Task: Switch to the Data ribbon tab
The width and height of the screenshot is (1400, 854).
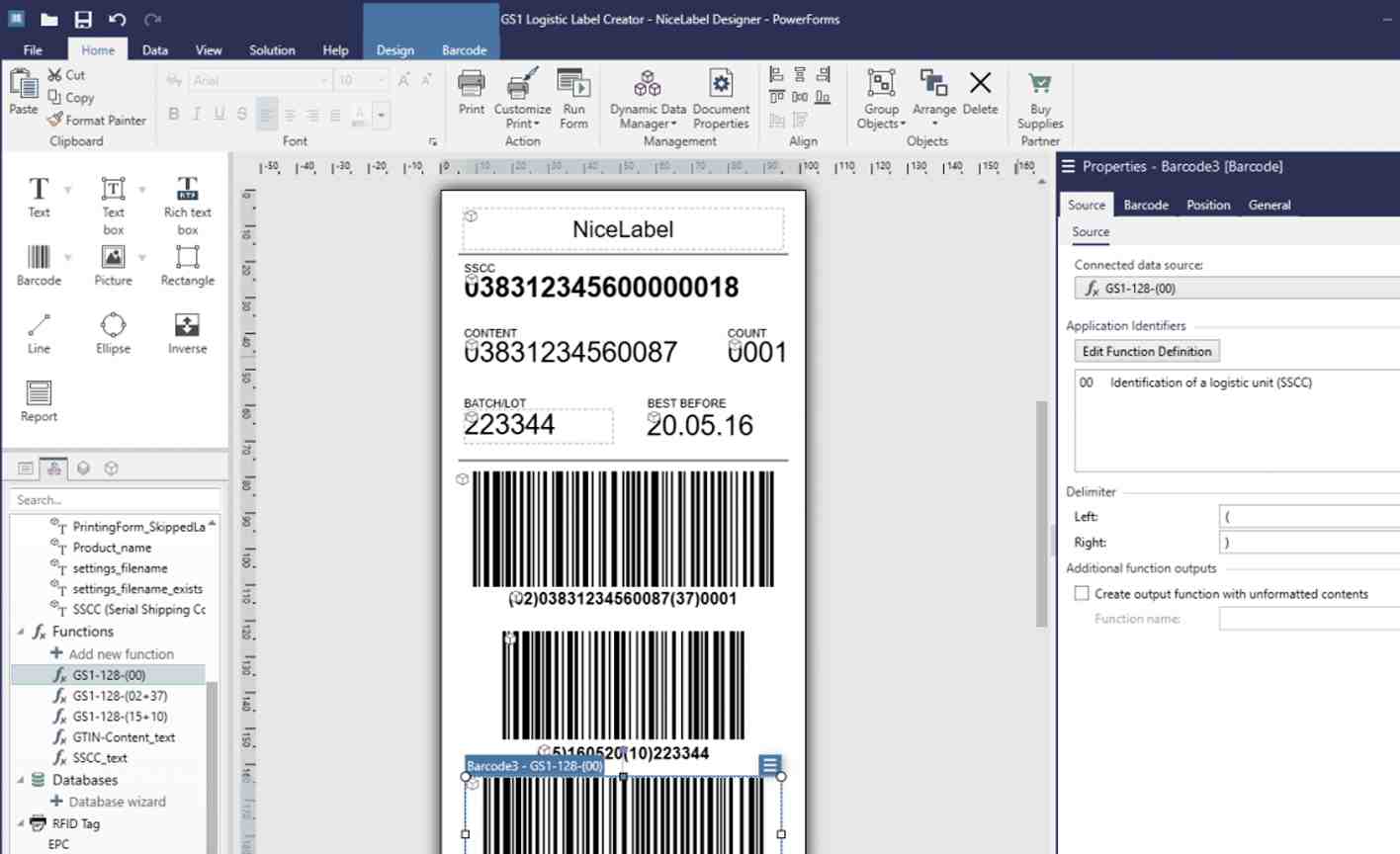Action: point(155,49)
